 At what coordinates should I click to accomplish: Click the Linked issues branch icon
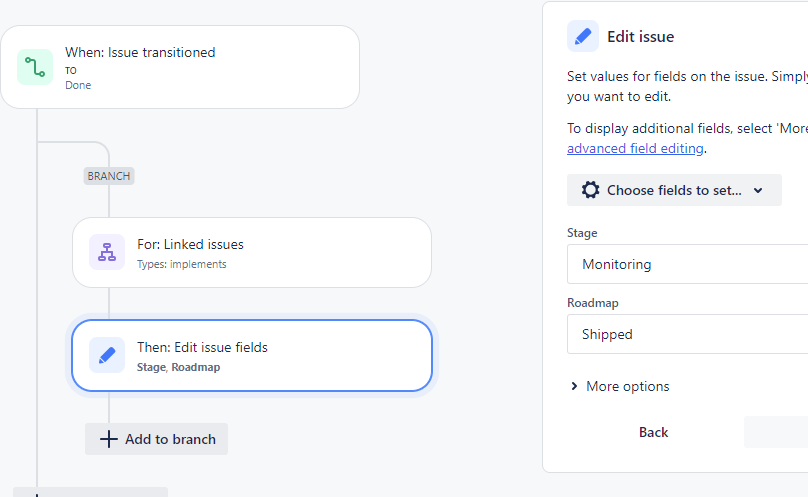click(107, 253)
